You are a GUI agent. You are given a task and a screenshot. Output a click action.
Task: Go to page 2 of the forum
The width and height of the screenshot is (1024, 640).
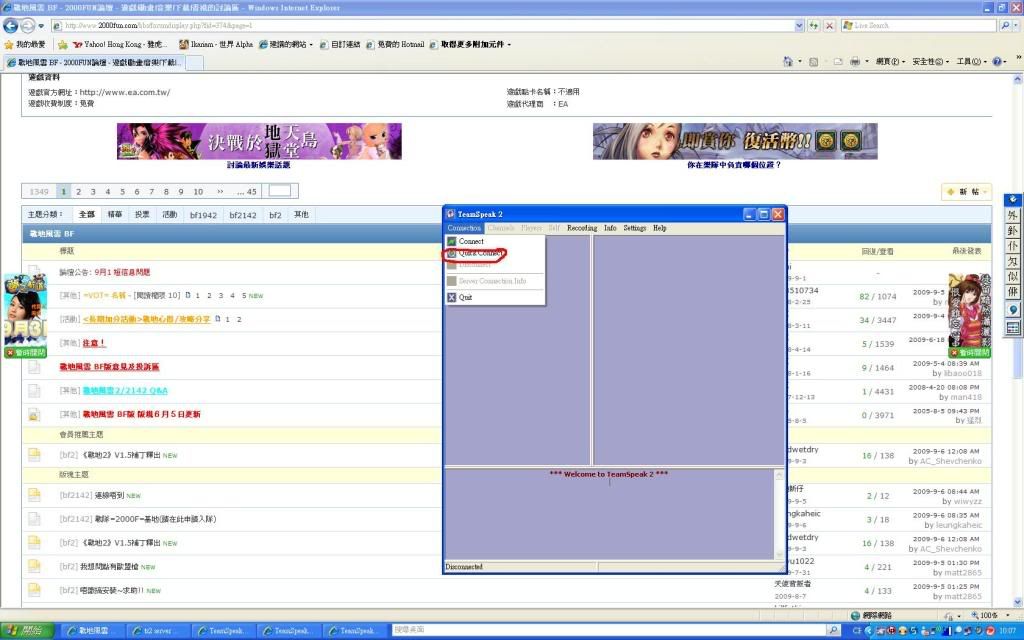(x=78, y=191)
